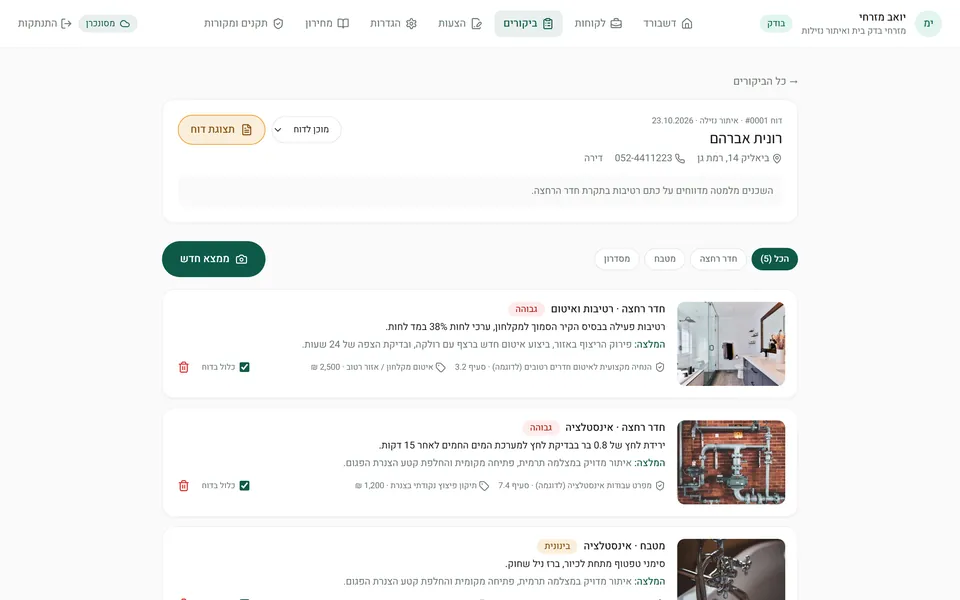Click the price tag icon on איטום מקלחון
The width and height of the screenshot is (960, 600).
[x=440, y=367]
